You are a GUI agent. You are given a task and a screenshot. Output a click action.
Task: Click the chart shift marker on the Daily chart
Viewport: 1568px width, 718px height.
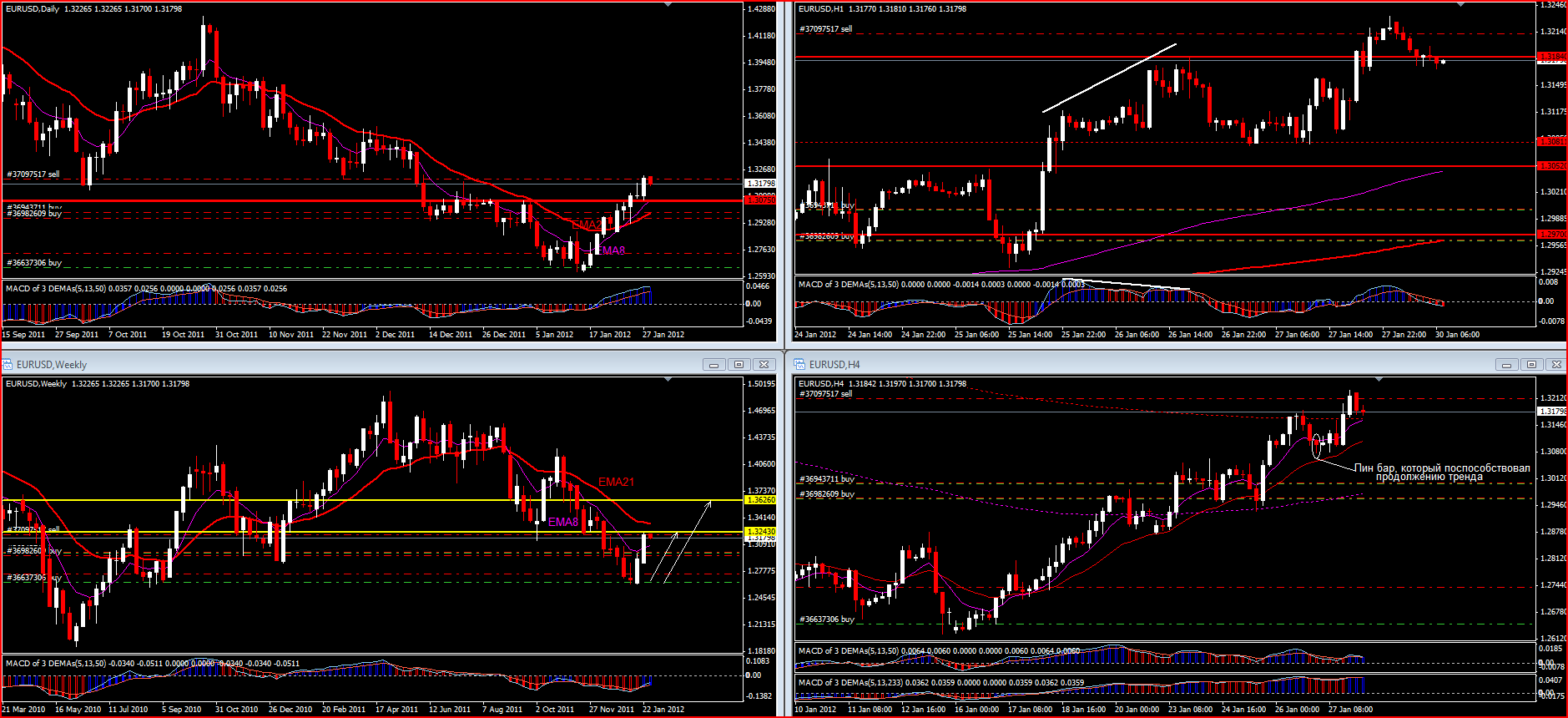coord(668,5)
